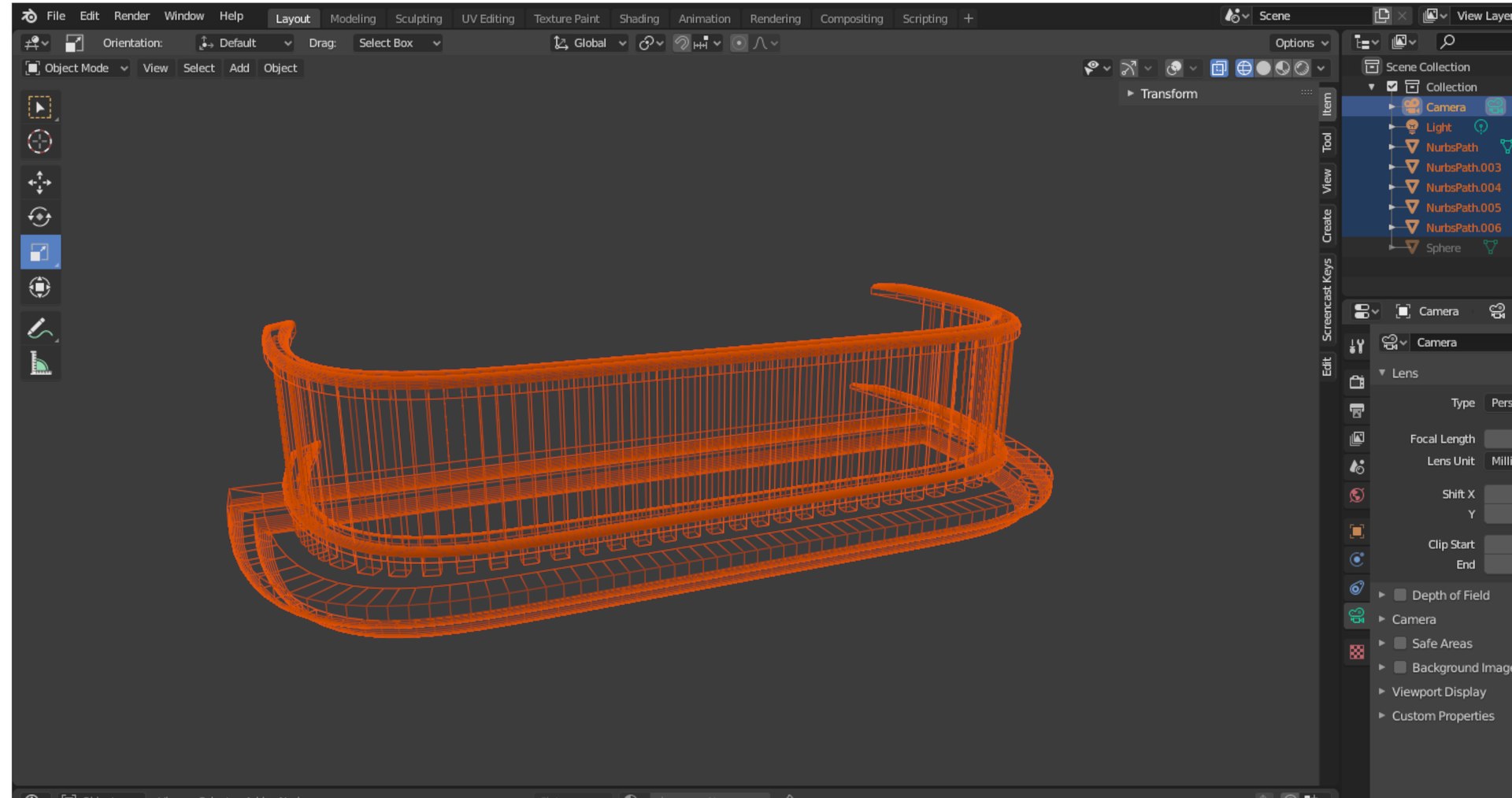Open the viewport Add menu
Screen dimensions: 1512x798
239,69
